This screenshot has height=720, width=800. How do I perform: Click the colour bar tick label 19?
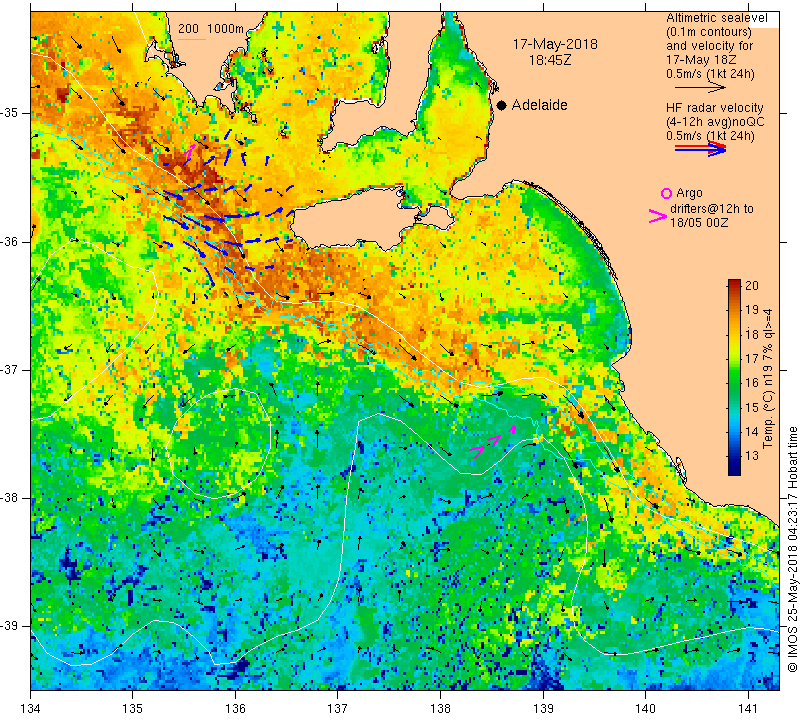point(752,309)
